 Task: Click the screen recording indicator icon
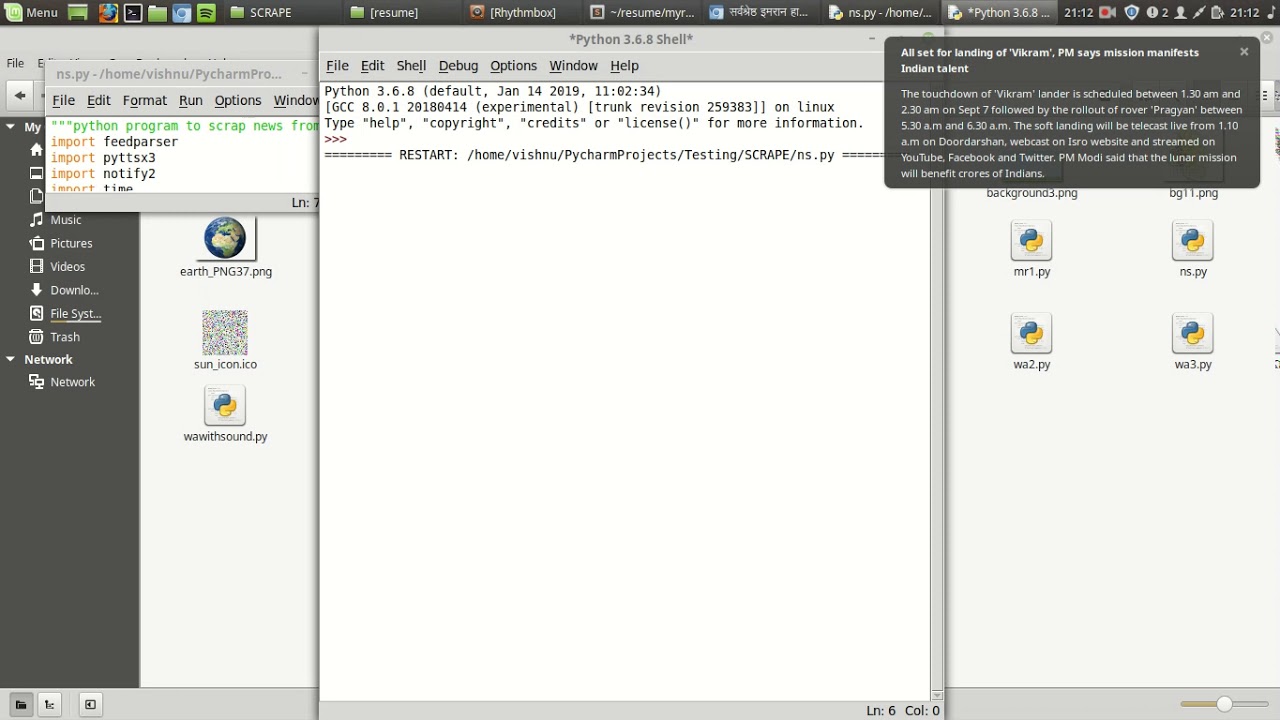1107,12
